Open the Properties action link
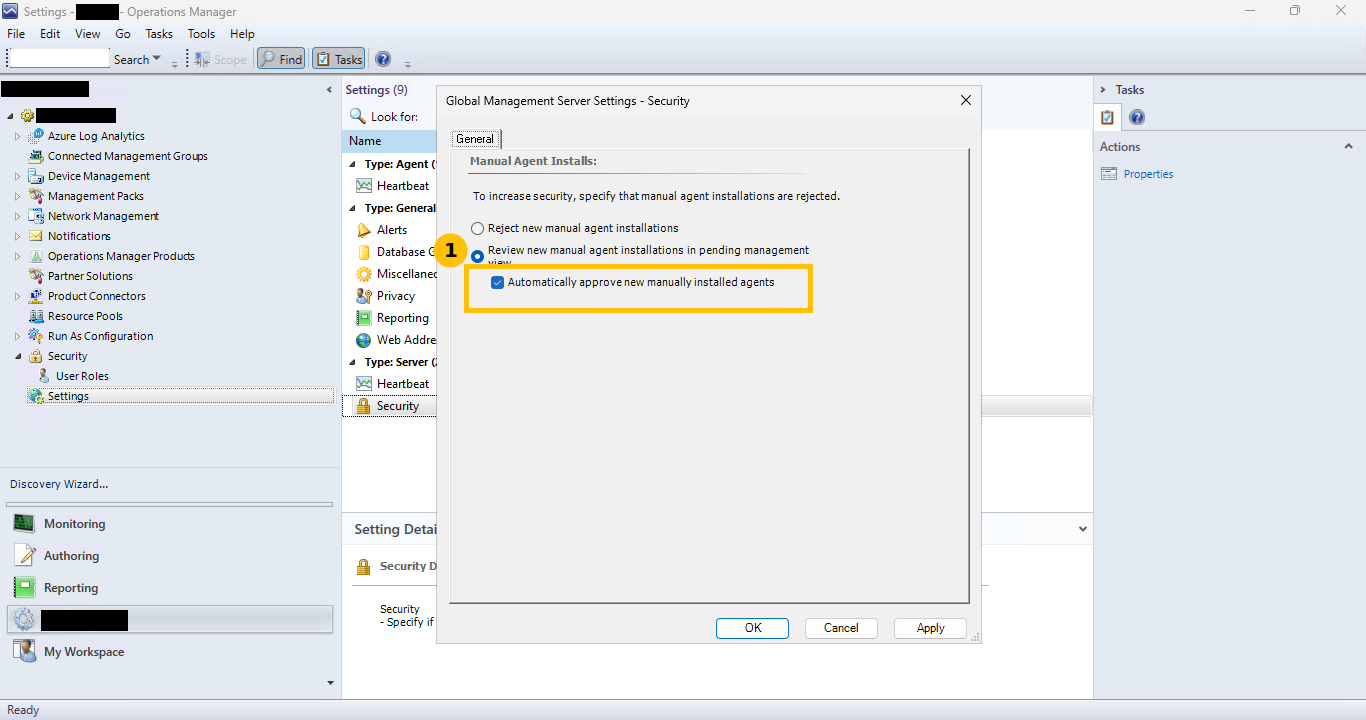1366x720 pixels. tap(1148, 174)
